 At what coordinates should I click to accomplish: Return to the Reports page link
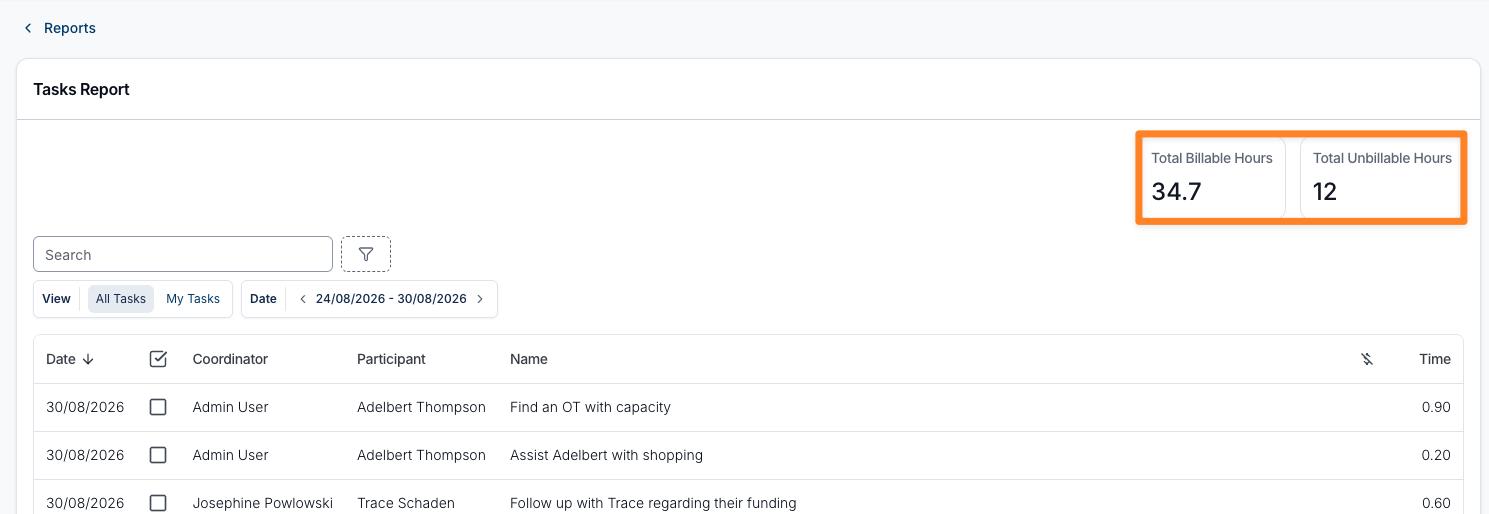click(x=70, y=28)
